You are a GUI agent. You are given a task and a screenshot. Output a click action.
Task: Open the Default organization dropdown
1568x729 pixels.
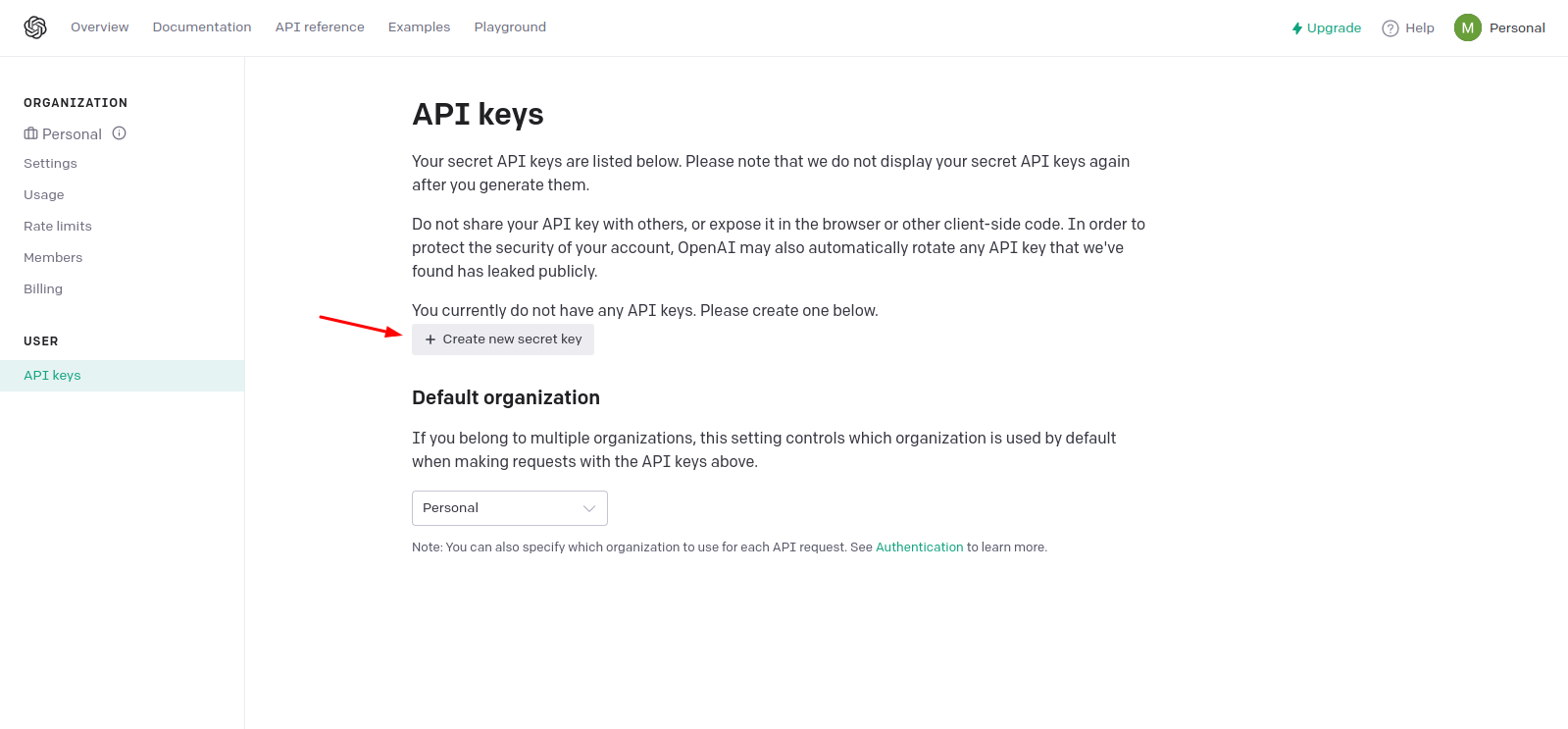tap(509, 508)
